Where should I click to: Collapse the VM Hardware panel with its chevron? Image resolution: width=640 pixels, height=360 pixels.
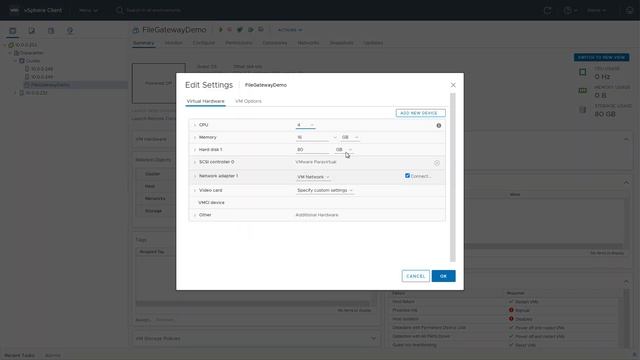tap(626, 140)
